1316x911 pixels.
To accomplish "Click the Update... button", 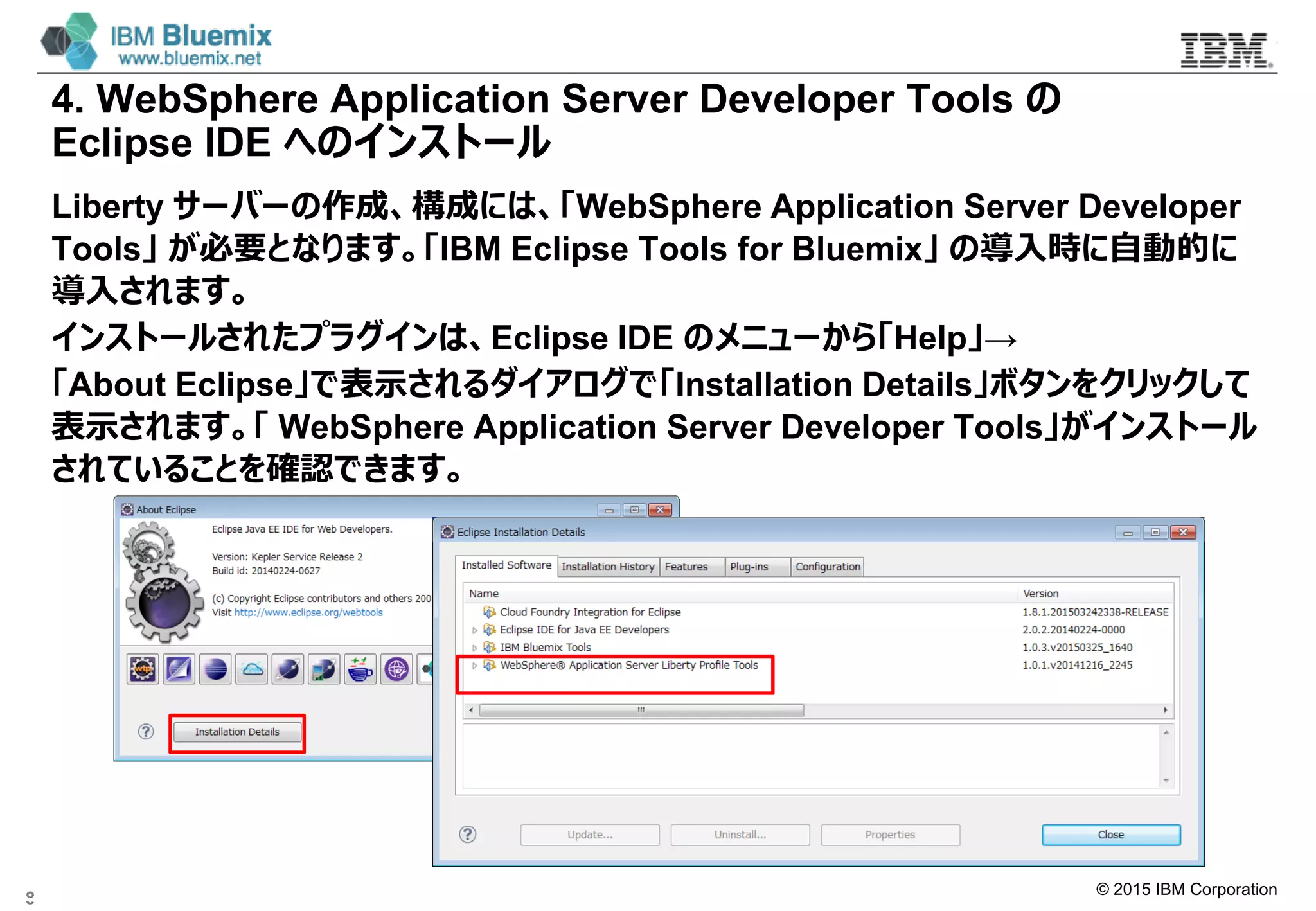I will pyautogui.click(x=590, y=835).
